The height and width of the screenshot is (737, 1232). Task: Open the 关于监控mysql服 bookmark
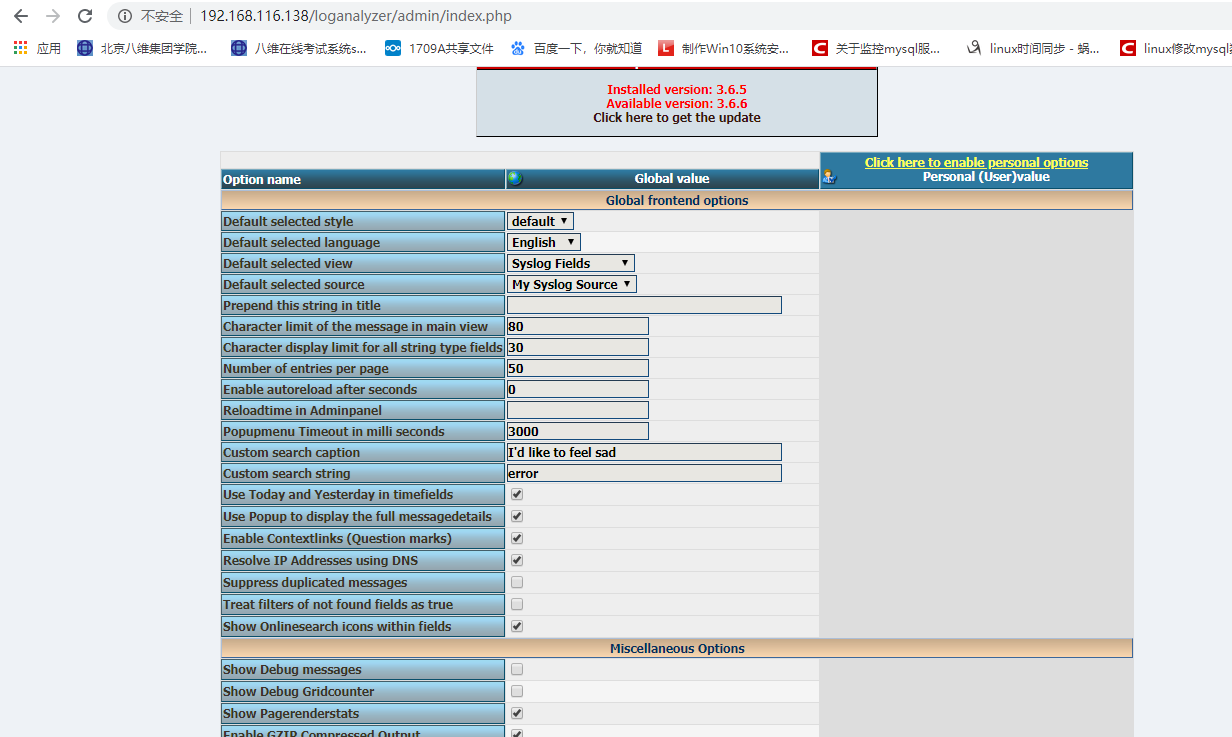click(x=876, y=48)
